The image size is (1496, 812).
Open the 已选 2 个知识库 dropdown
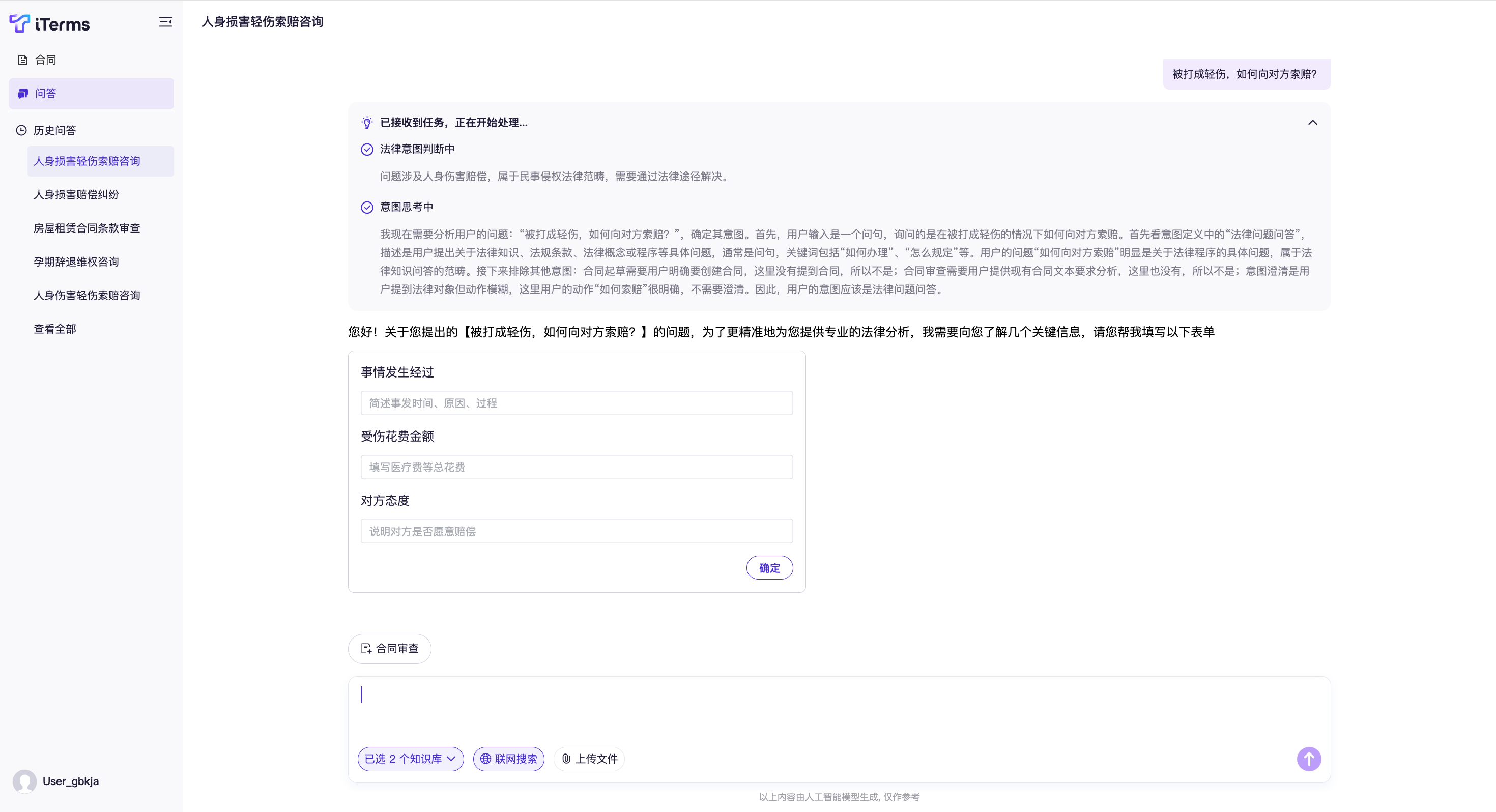(x=410, y=759)
